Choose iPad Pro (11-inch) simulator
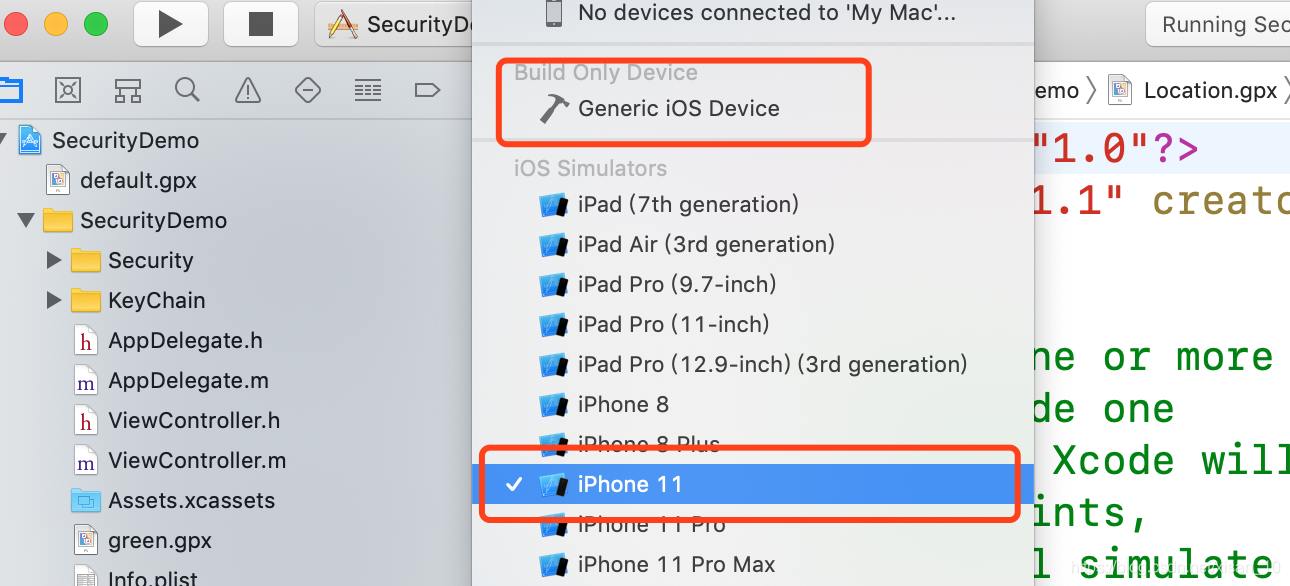 point(673,324)
